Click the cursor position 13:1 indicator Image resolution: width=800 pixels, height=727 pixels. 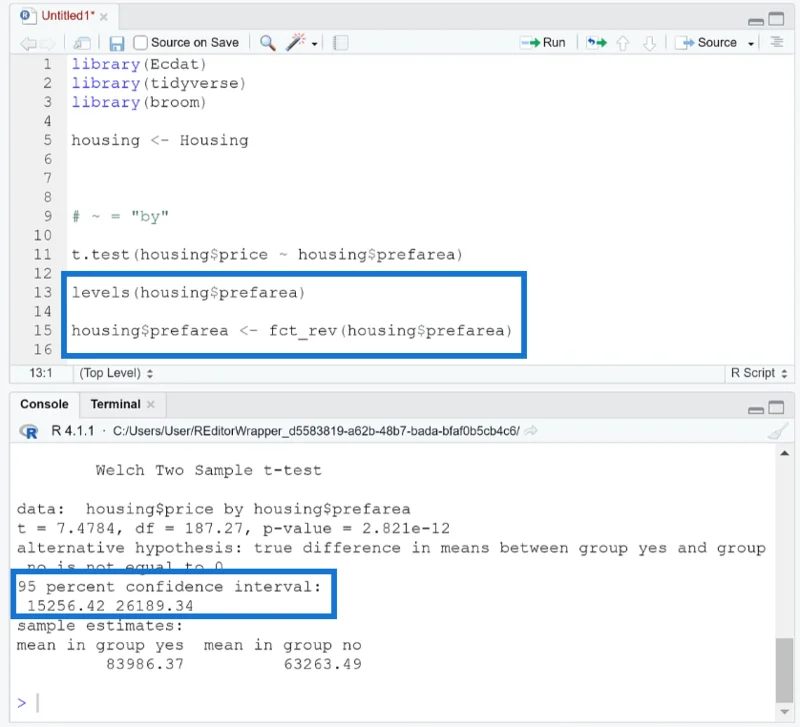click(41, 373)
